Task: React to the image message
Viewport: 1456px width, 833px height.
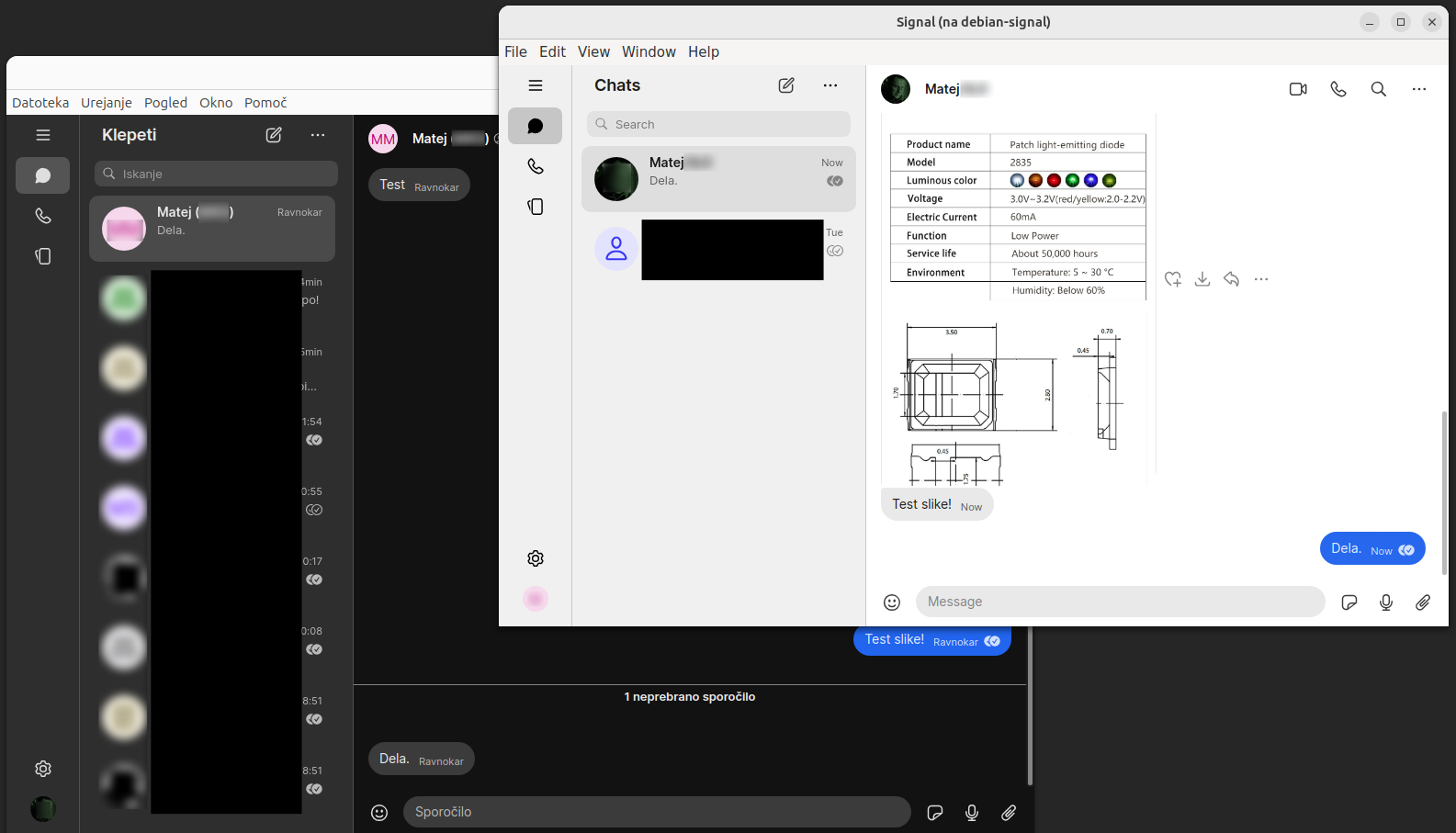Action: [1173, 279]
